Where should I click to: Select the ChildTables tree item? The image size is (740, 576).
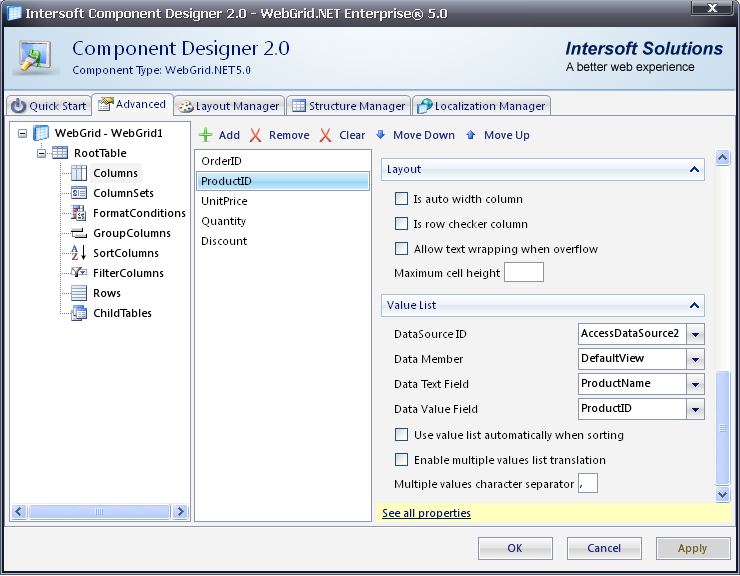122,313
